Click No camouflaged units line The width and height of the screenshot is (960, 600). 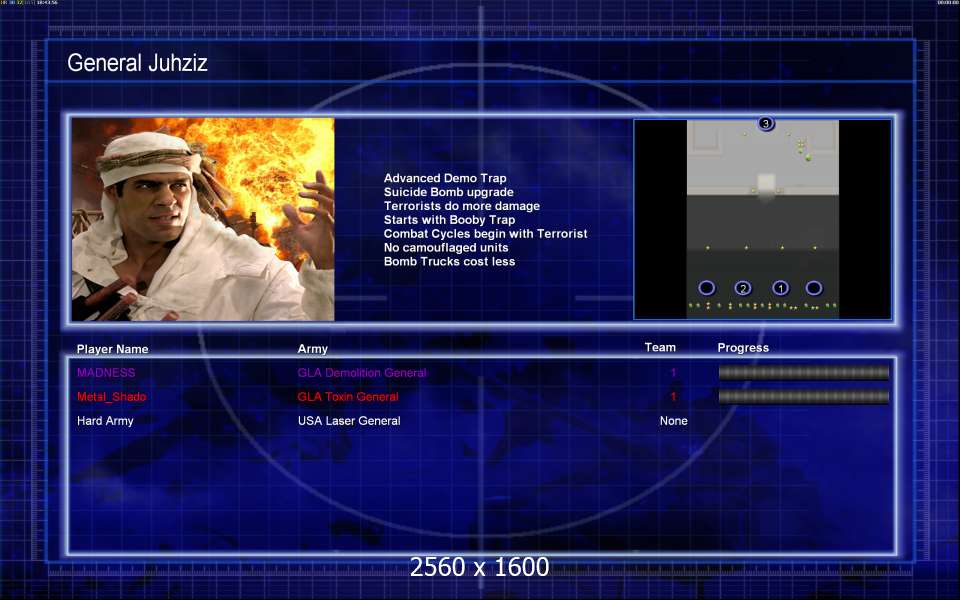446,248
